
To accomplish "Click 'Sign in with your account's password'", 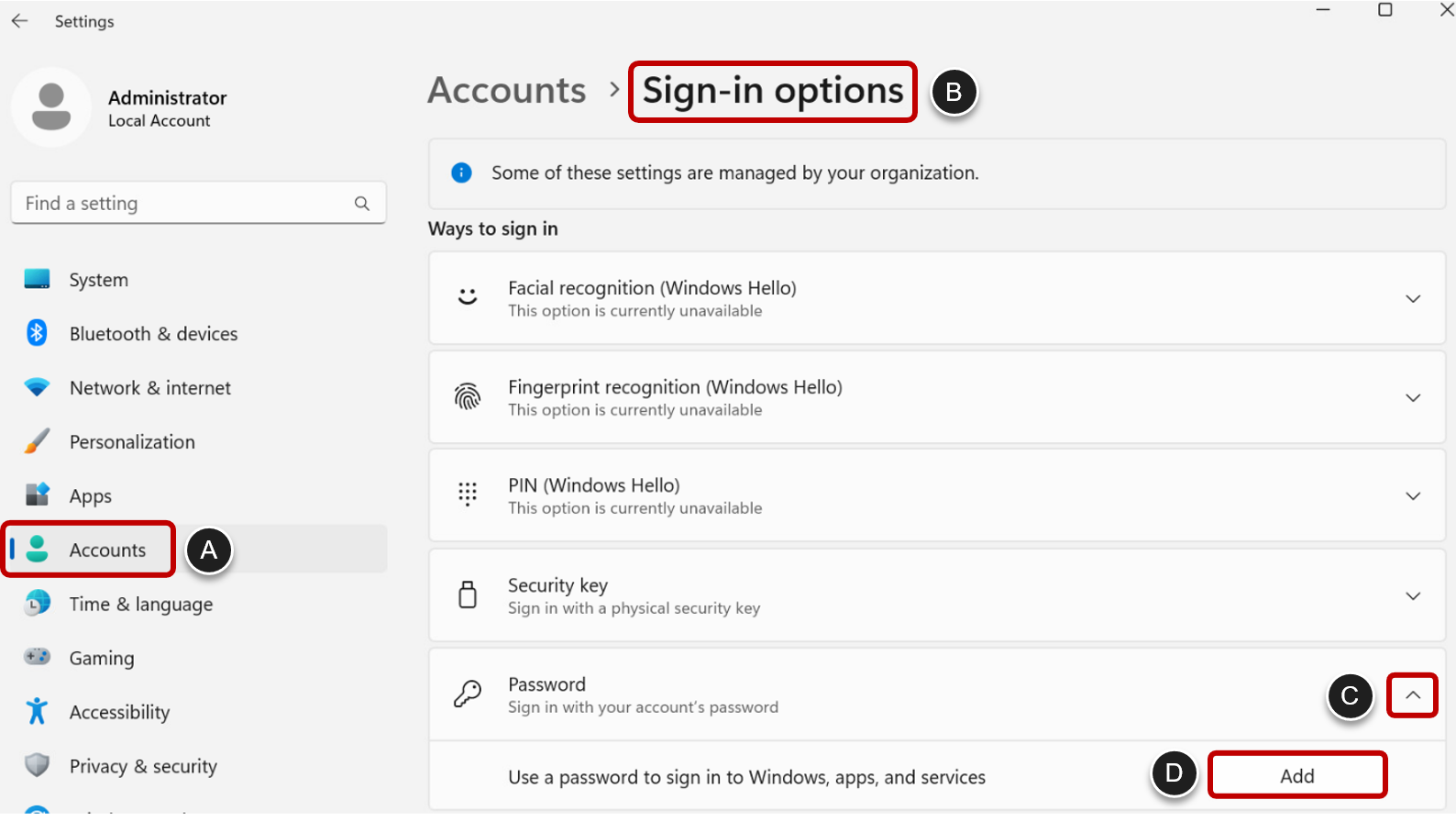I will 644,707.
